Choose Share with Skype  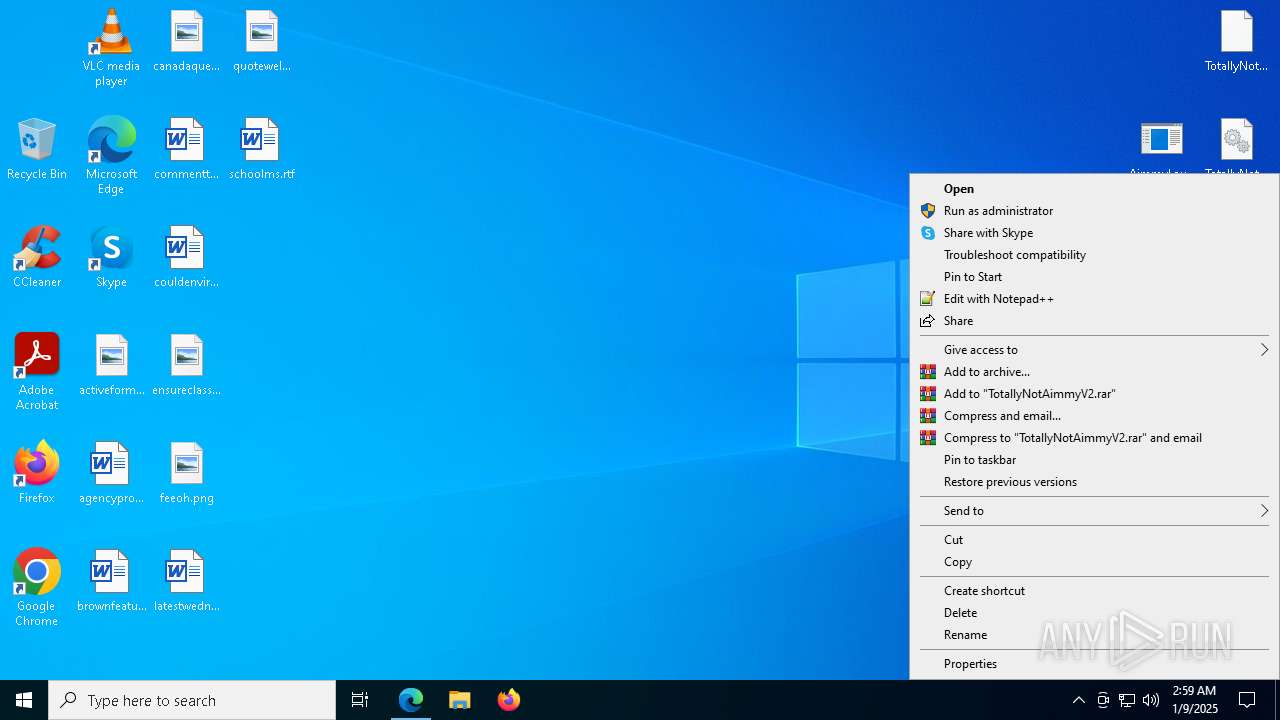[1094, 233]
